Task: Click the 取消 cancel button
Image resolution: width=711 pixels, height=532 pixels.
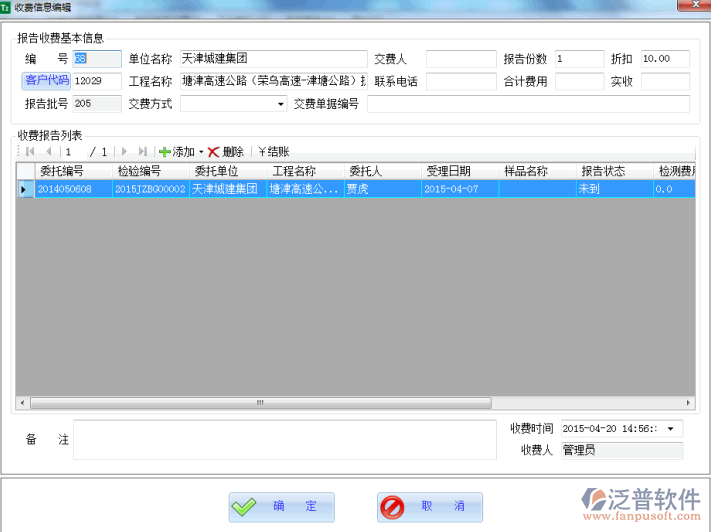Action: (430, 507)
